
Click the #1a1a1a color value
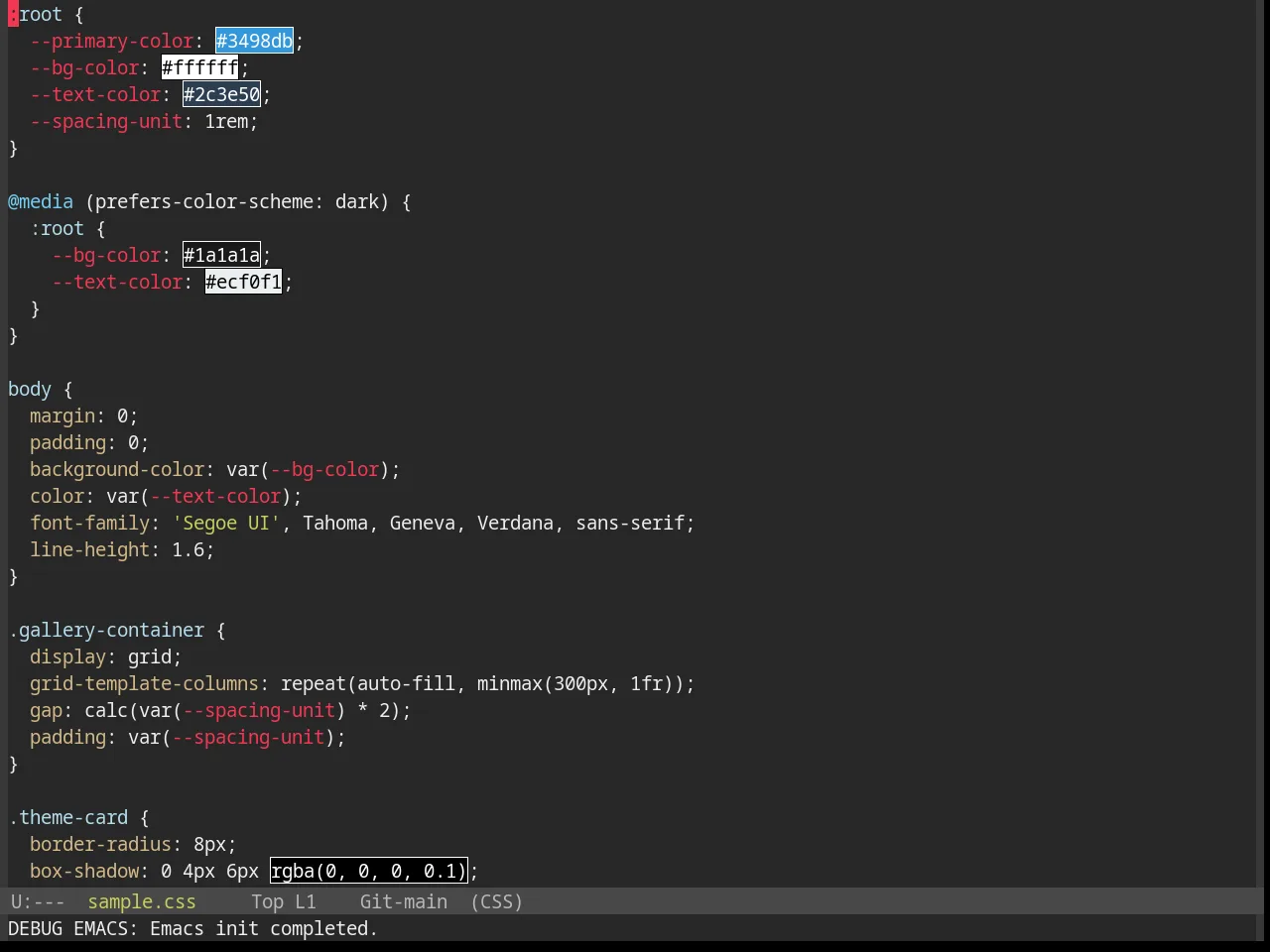[222, 255]
